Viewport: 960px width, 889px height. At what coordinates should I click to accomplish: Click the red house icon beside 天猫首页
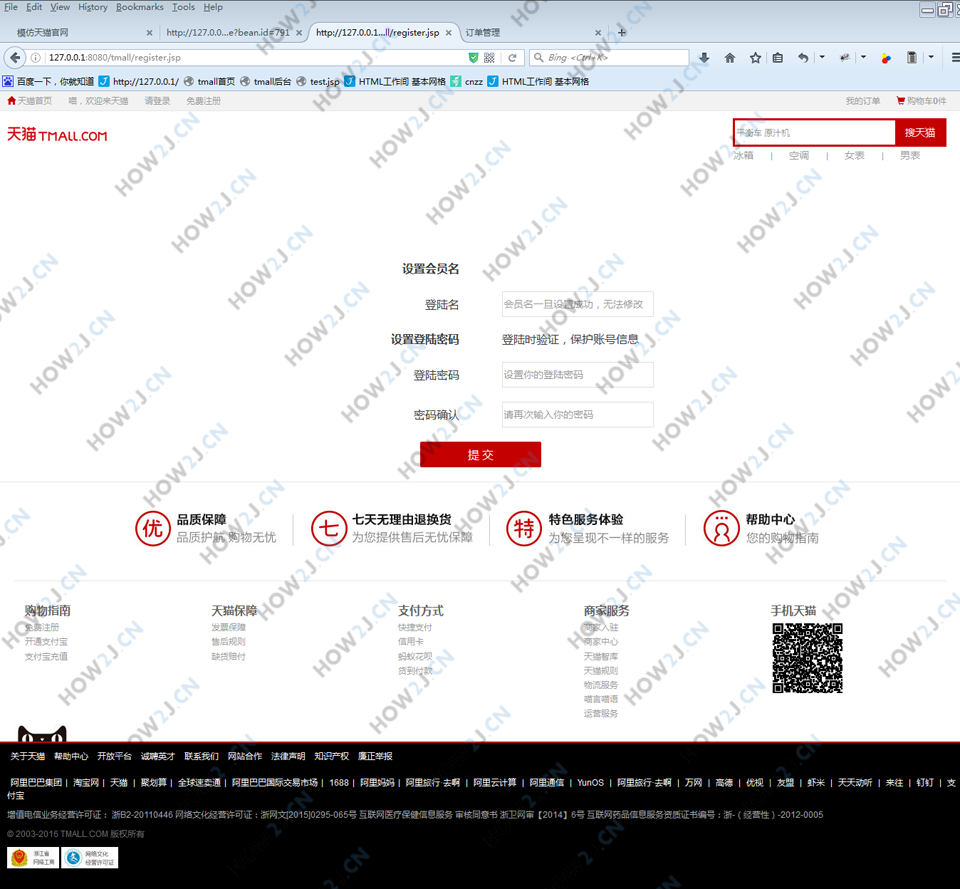point(11,100)
